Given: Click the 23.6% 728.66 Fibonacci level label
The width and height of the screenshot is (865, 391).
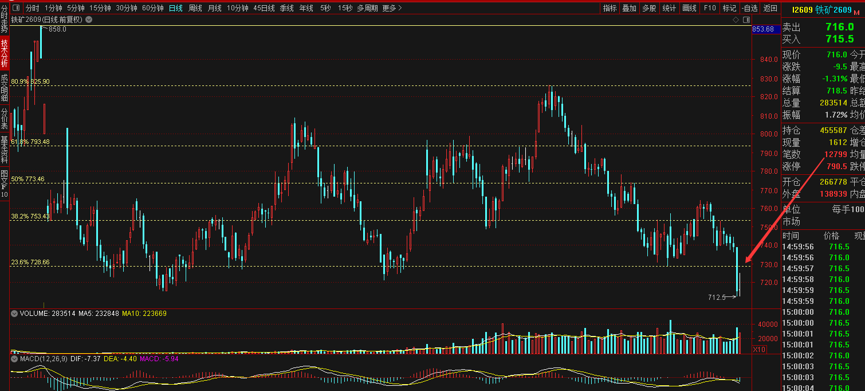Looking at the screenshot, I should click(x=30, y=263).
